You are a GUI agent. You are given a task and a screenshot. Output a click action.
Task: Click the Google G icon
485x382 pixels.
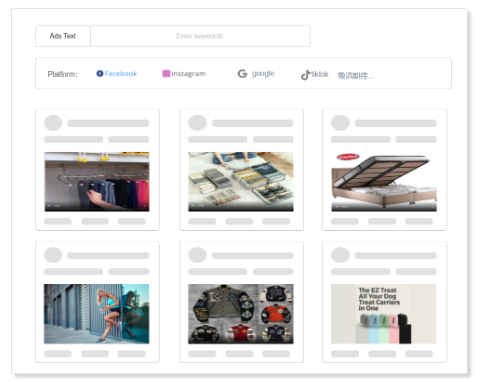242,74
